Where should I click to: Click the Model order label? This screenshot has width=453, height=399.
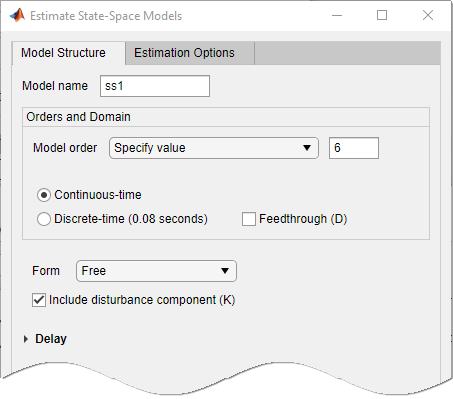(x=65, y=148)
